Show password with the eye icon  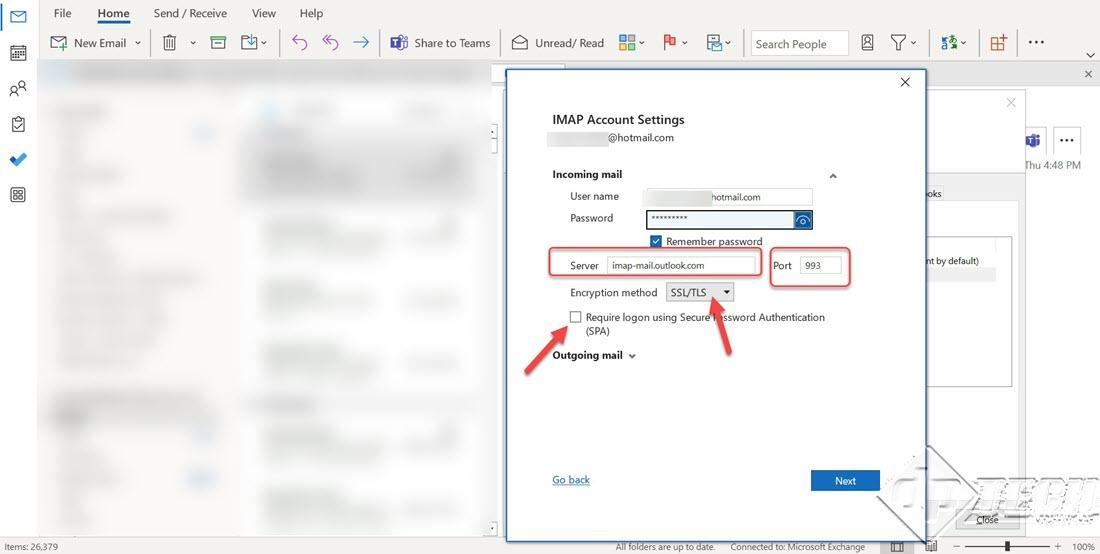click(802, 220)
